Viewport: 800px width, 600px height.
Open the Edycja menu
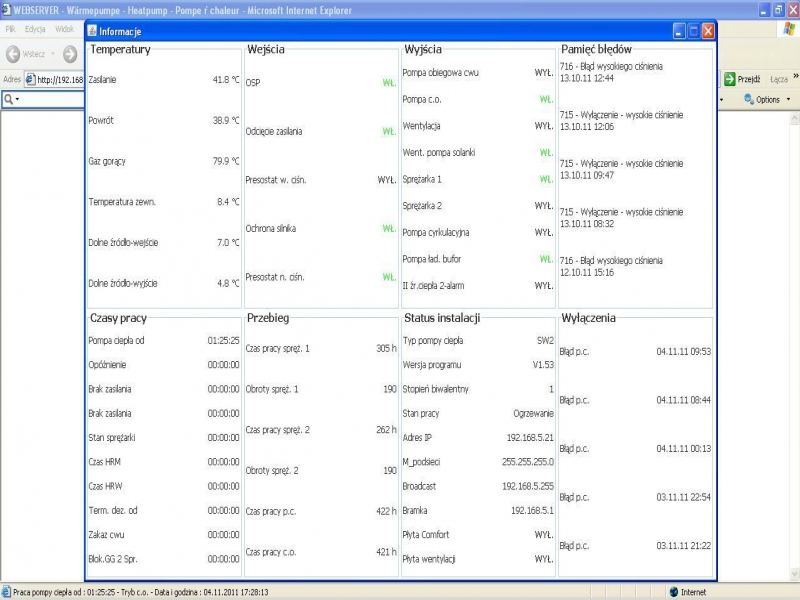[35, 29]
